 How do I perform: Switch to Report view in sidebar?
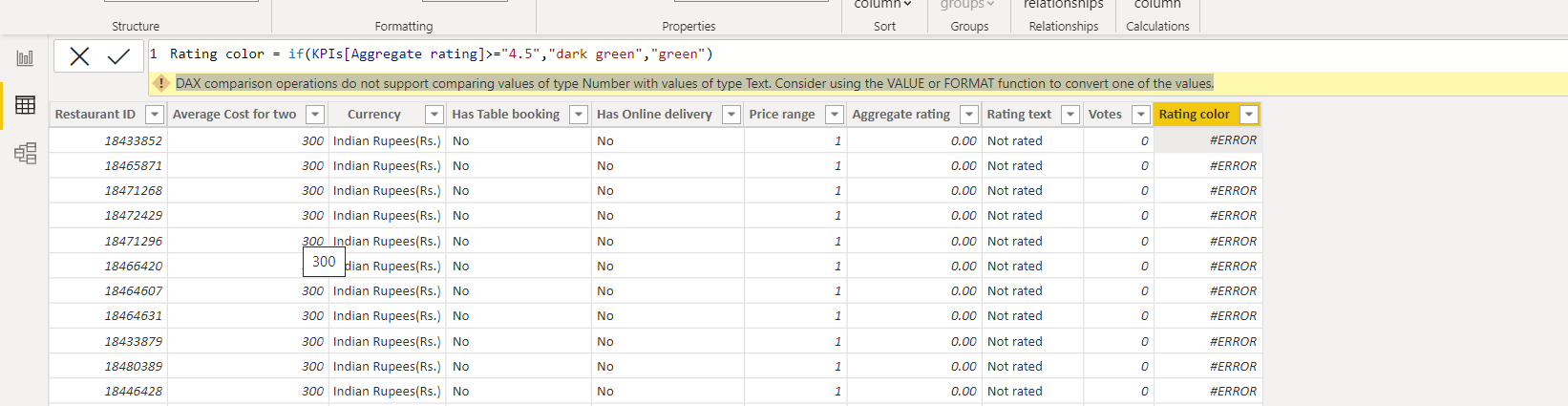25,57
